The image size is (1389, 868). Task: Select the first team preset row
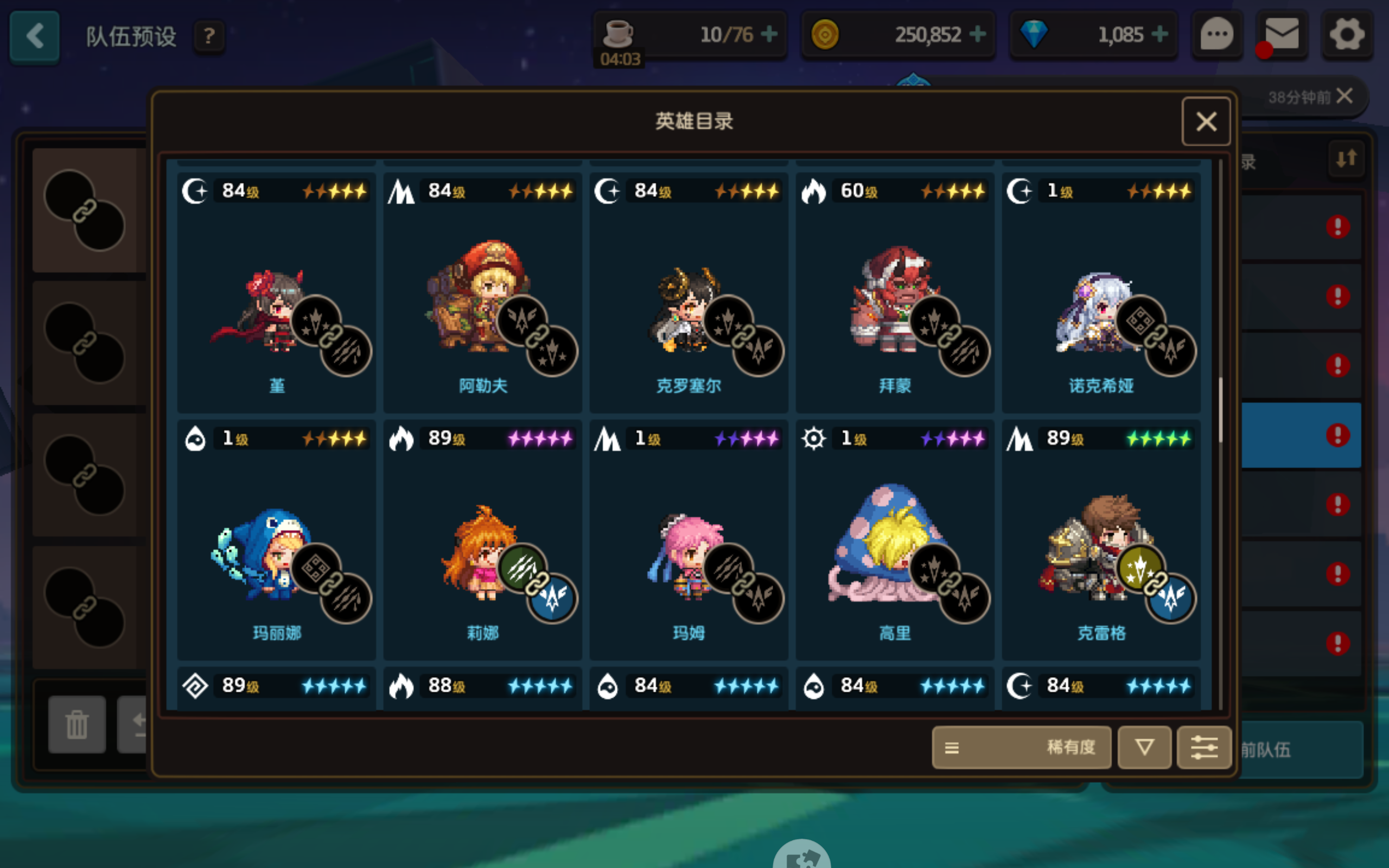[x=1301, y=227]
